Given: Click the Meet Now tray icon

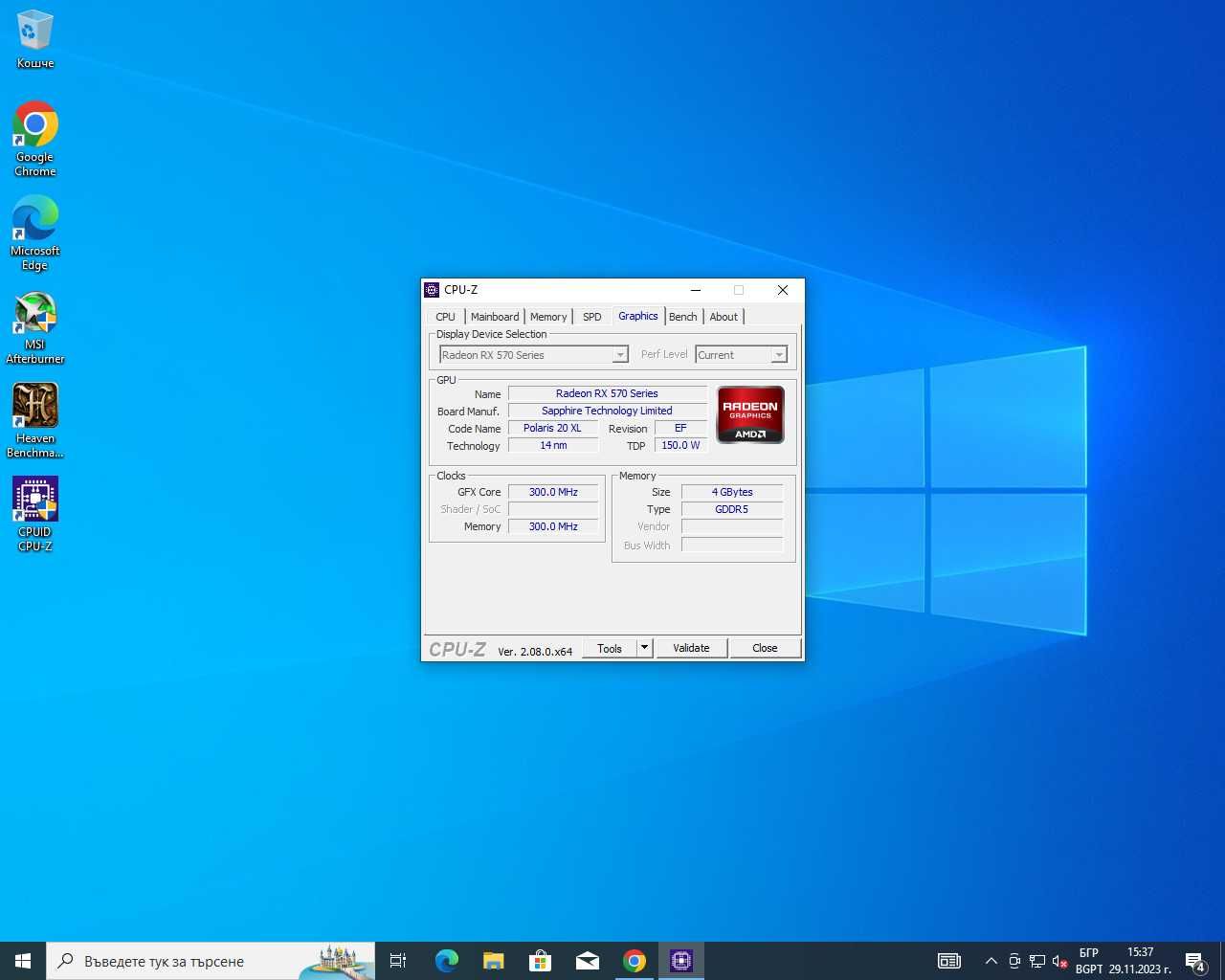Looking at the screenshot, I should click(x=1014, y=961).
